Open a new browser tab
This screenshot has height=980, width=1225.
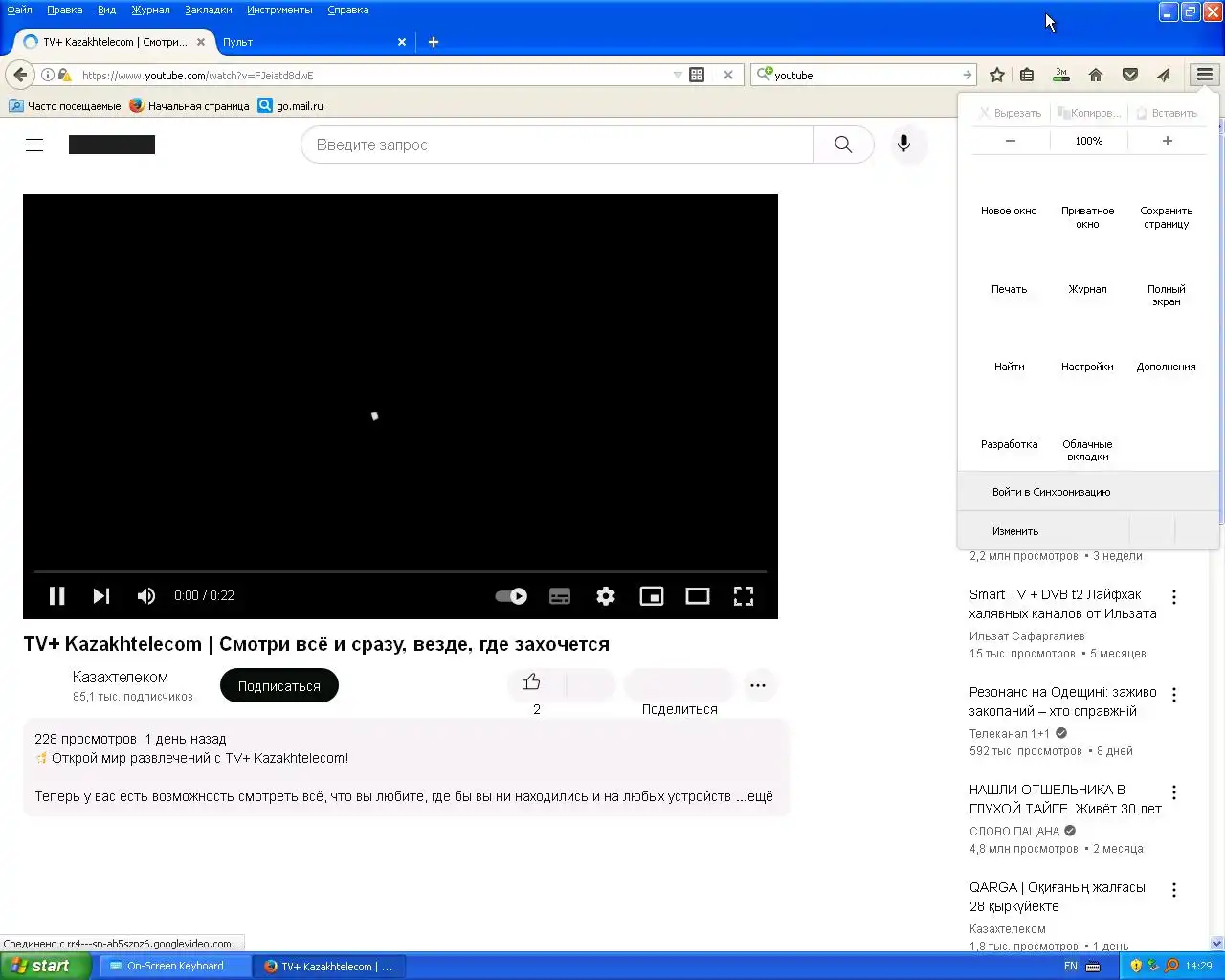coord(434,42)
